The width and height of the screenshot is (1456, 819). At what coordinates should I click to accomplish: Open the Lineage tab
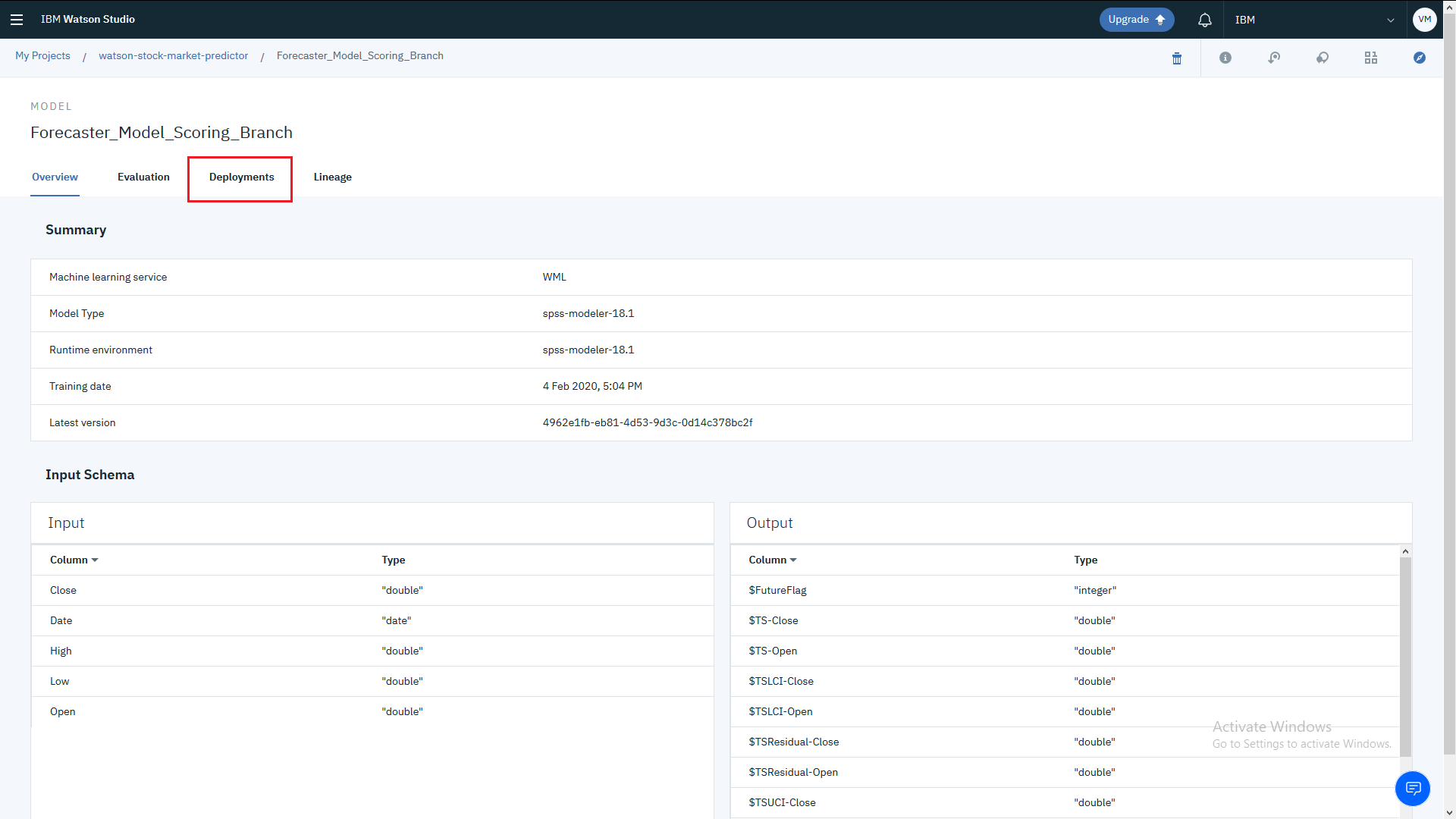pos(332,177)
